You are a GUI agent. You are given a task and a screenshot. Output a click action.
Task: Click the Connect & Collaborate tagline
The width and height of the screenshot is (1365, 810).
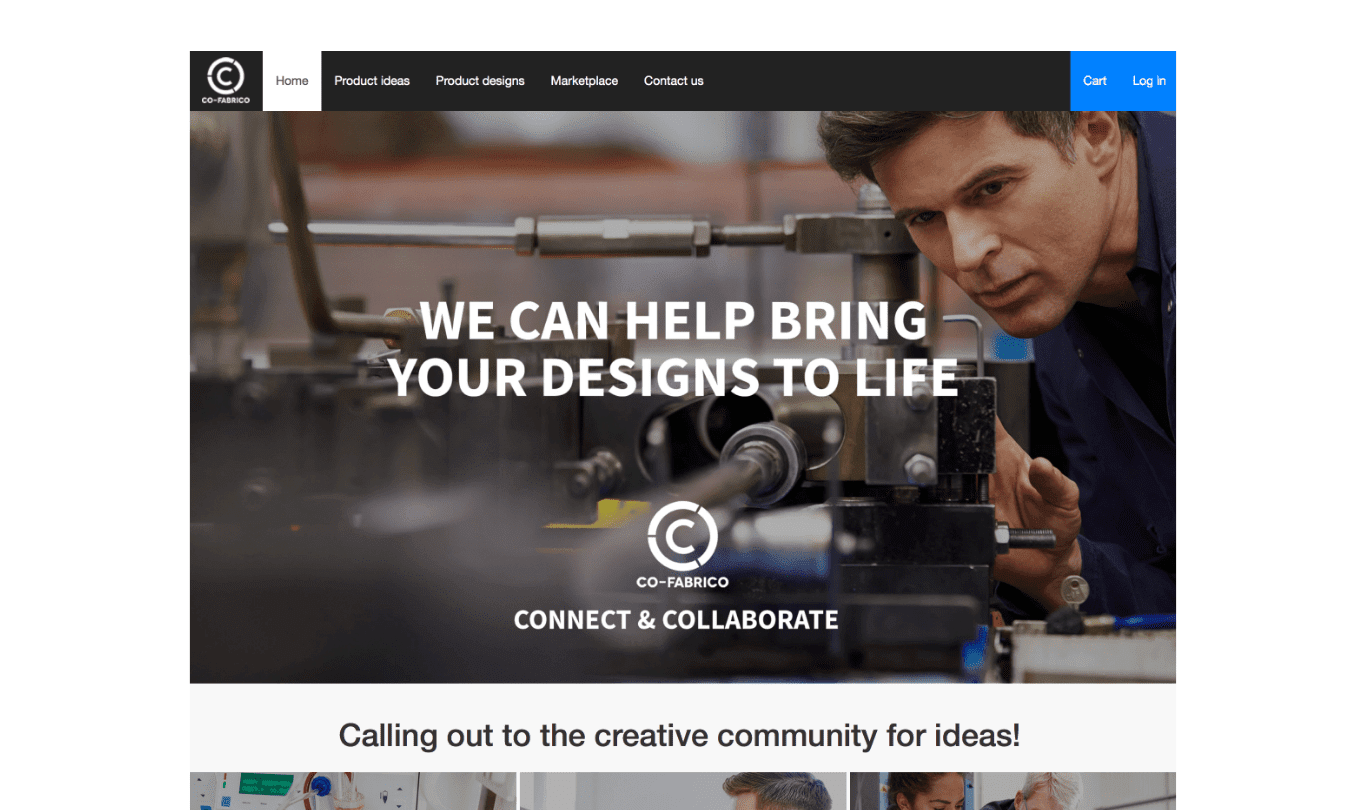[676, 620]
